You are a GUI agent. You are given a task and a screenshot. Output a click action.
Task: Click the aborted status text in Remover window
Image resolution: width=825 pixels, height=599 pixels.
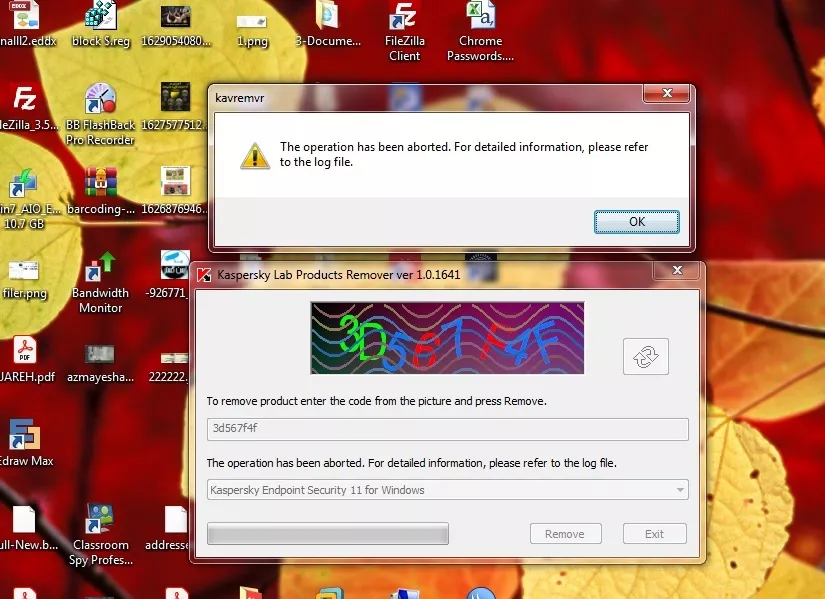pos(411,463)
